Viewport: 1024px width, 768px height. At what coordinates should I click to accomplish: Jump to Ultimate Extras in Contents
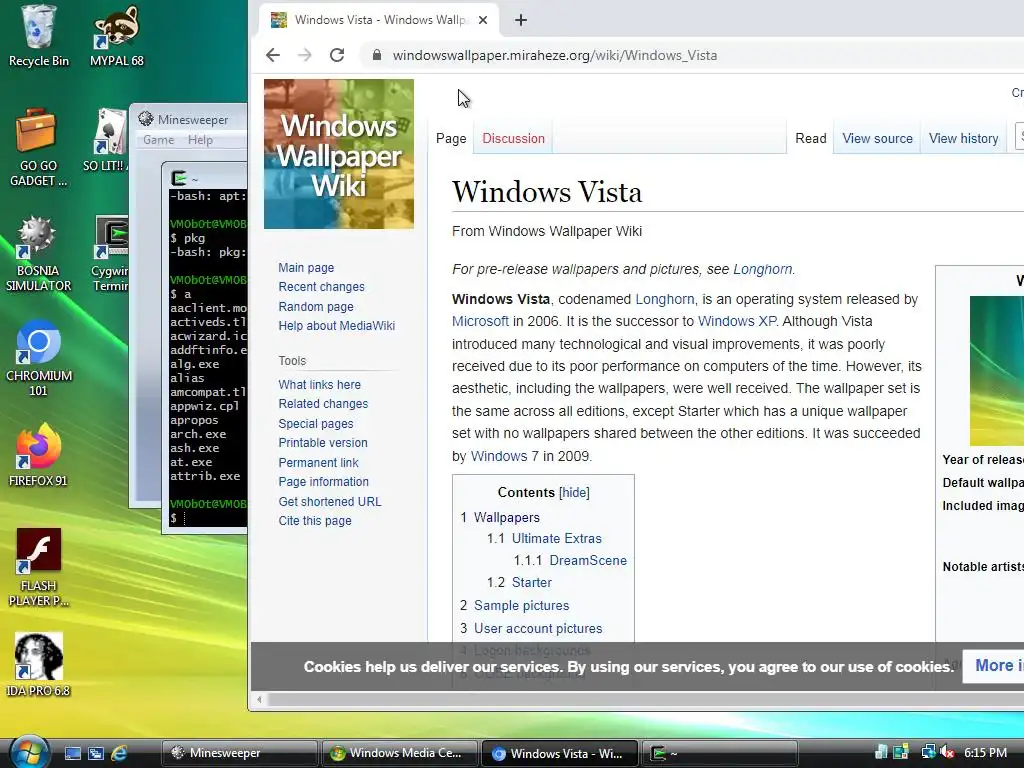click(556, 539)
